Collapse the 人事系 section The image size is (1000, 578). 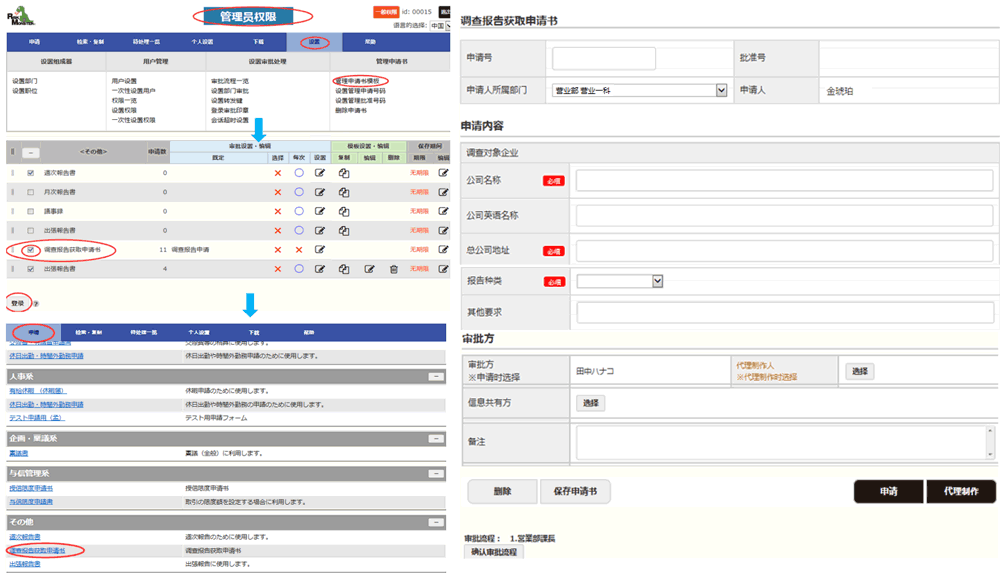436,377
